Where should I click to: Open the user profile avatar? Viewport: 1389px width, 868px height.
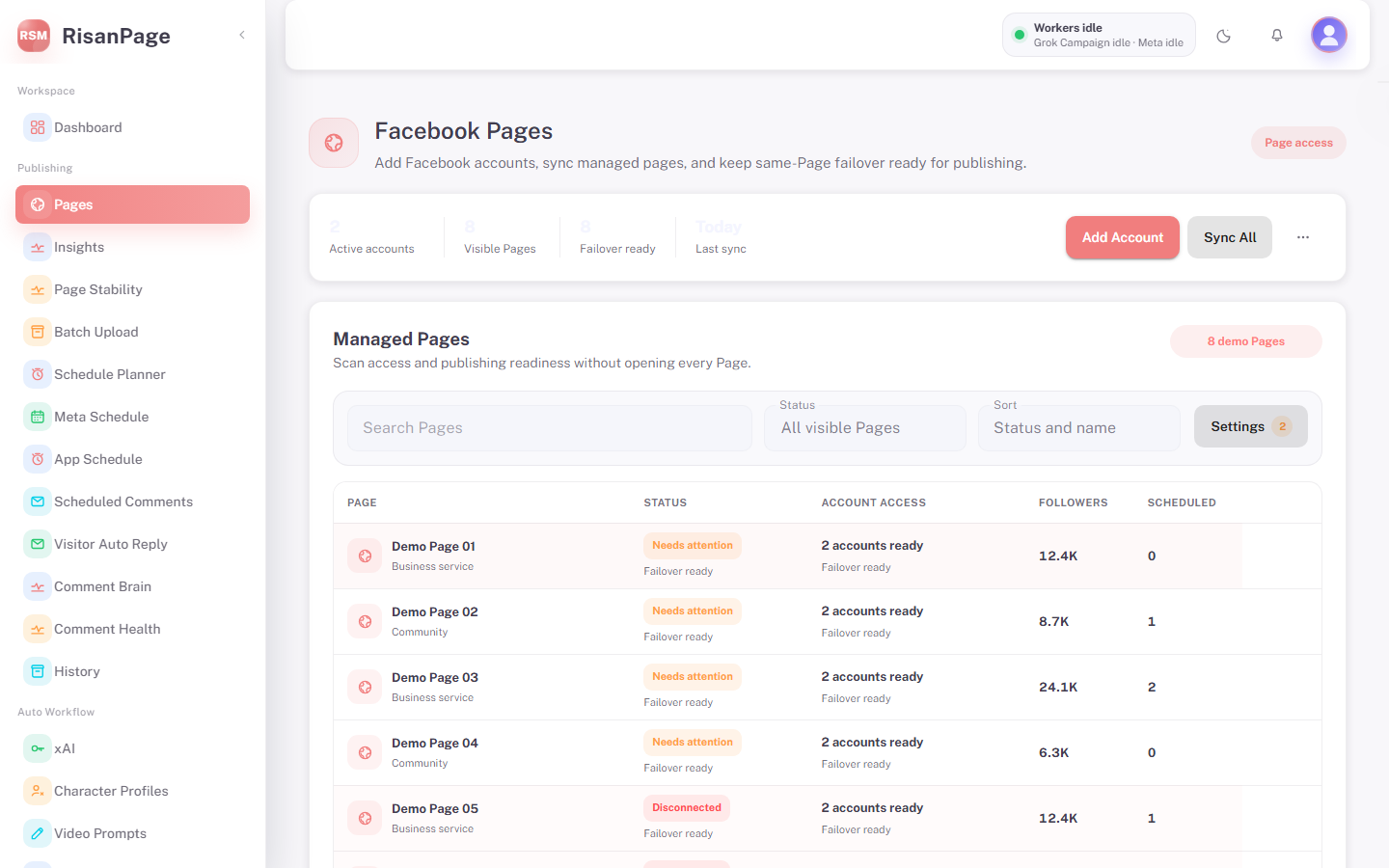click(x=1329, y=36)
